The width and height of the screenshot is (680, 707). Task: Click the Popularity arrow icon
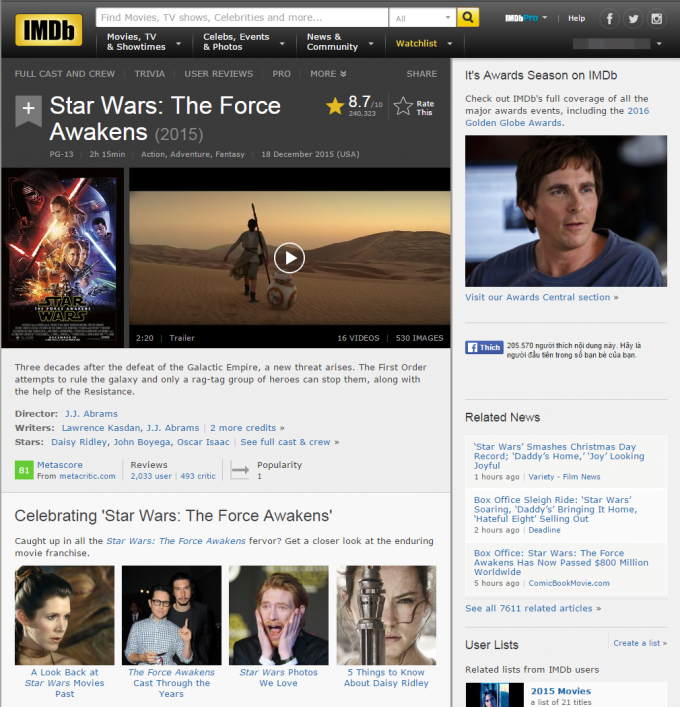pyautogui.click(x=239, y=470)
